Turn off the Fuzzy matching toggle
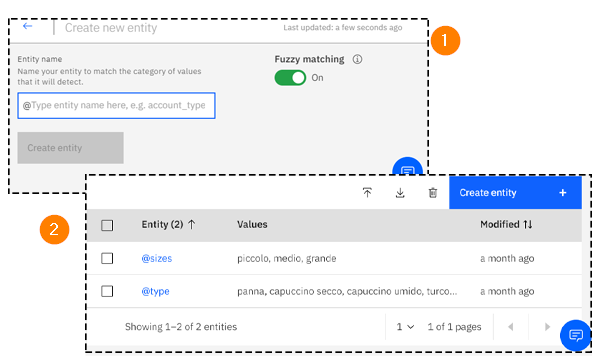 click(x=290, y=78)
